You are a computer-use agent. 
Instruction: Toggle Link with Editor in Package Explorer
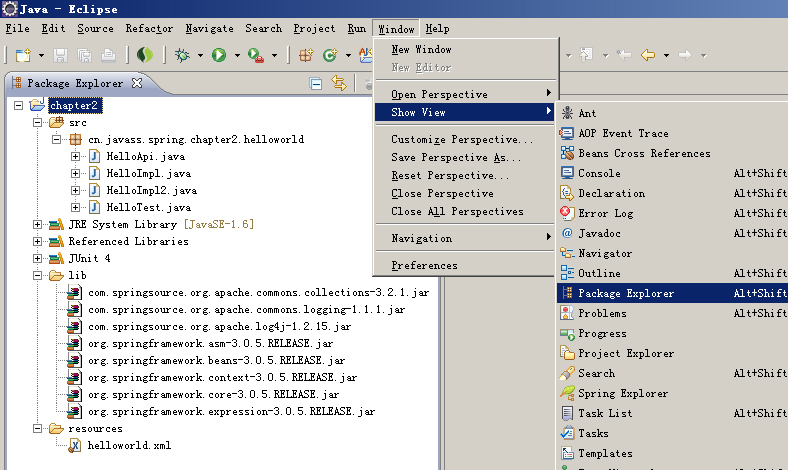coord(339,83)
